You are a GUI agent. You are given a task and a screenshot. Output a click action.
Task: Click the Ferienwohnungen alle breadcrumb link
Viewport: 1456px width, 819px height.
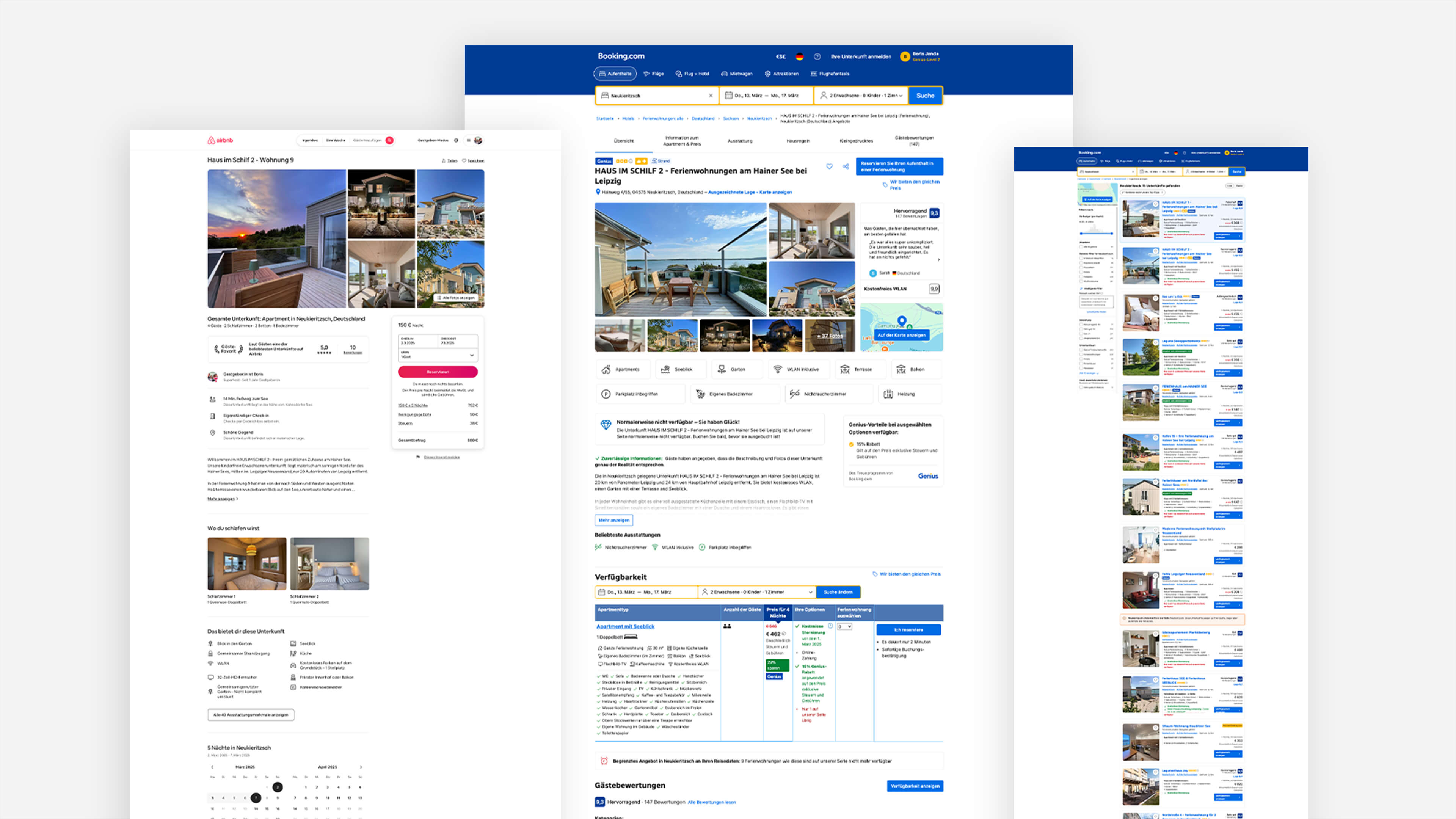point(662,119)
